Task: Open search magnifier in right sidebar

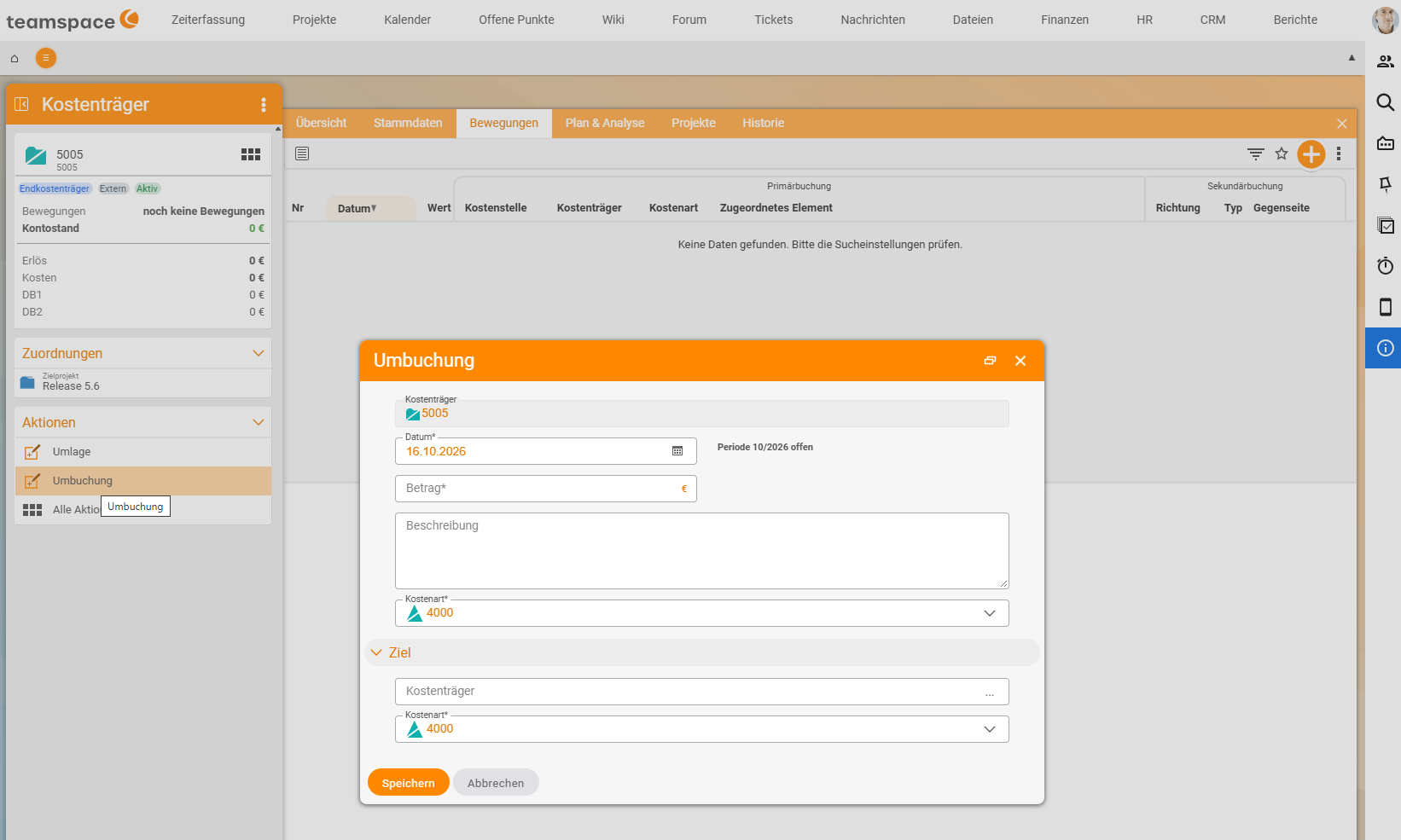Action: click(1386, 102)
